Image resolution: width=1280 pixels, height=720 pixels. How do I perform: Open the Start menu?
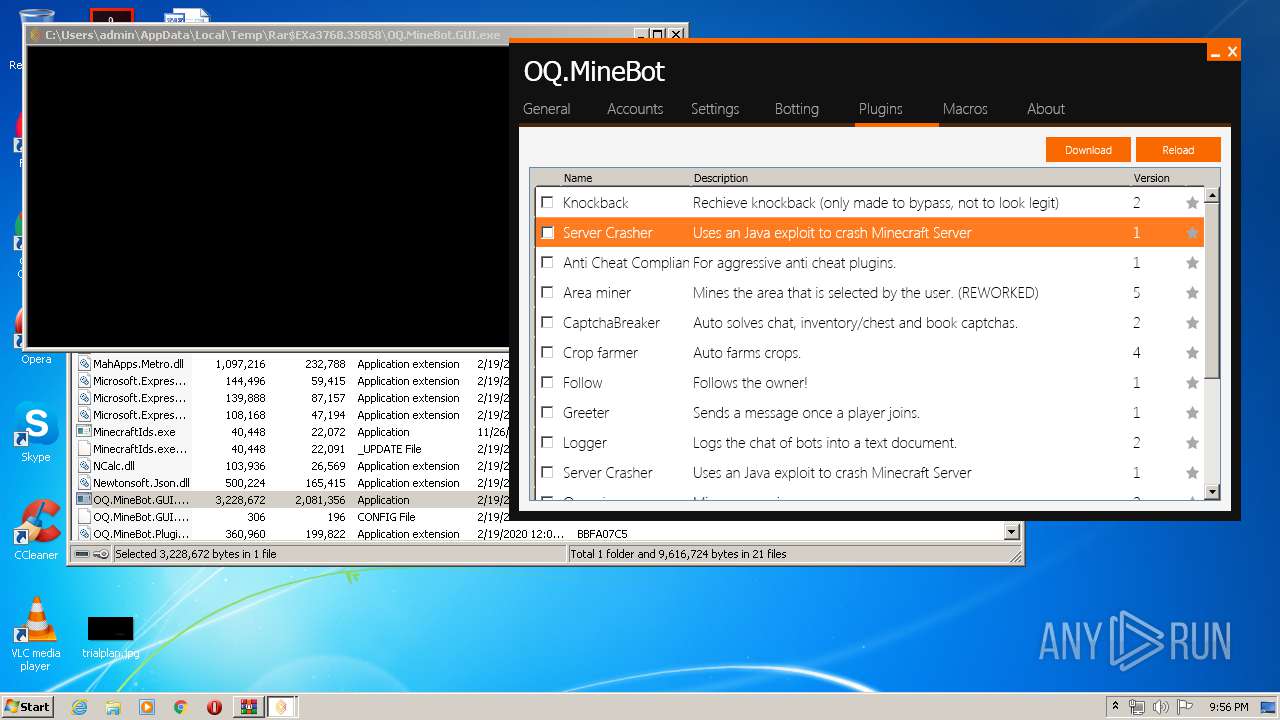28,707
